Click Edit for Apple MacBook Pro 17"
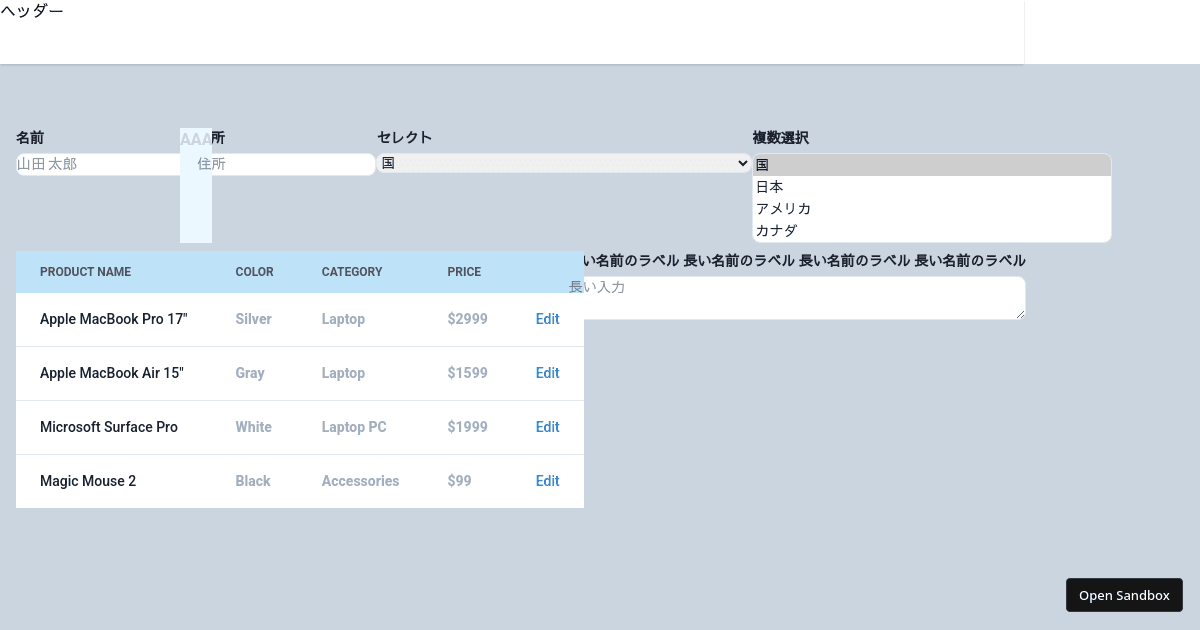The image size is (1200, 630). point(547,319)
